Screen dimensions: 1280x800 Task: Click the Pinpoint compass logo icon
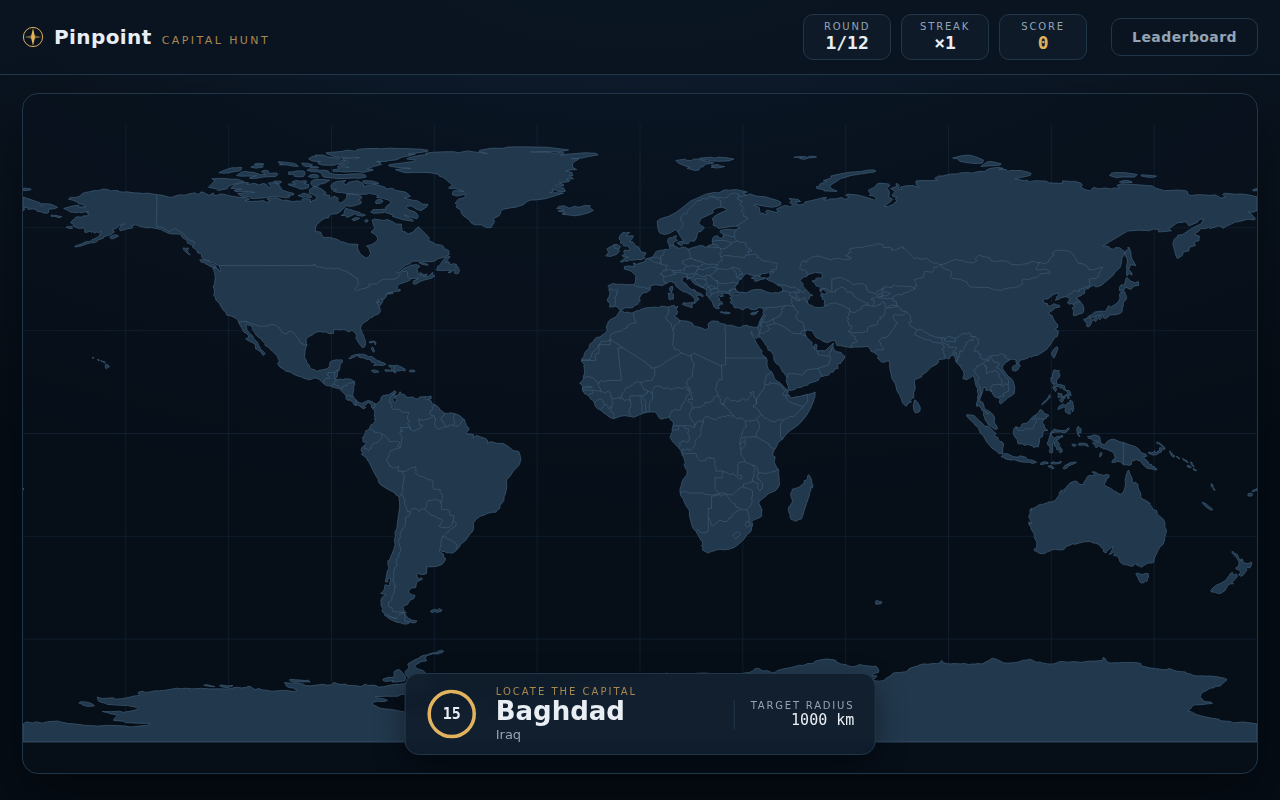(x=33, y=37)
